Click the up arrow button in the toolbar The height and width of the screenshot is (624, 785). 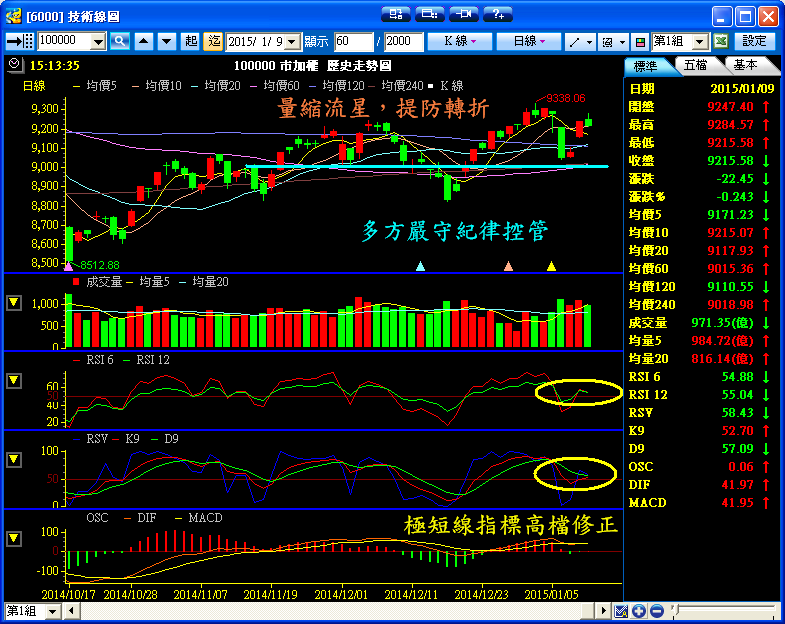(x=144, y=41)
